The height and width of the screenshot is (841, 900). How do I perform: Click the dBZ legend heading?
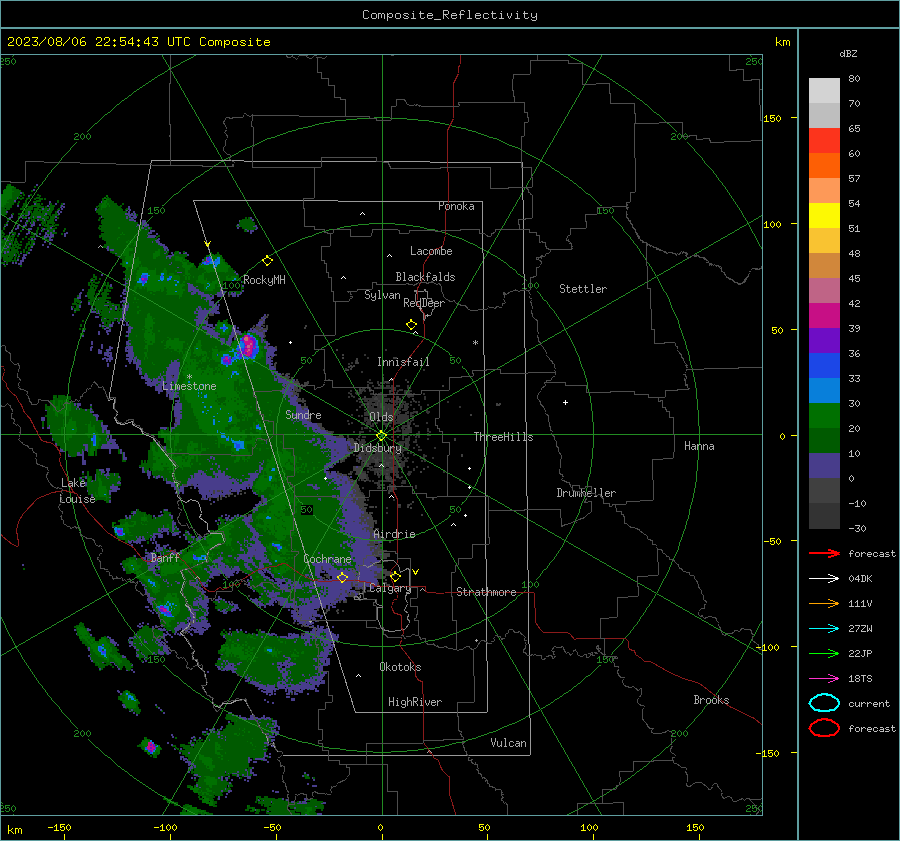[x=848, y=53]
